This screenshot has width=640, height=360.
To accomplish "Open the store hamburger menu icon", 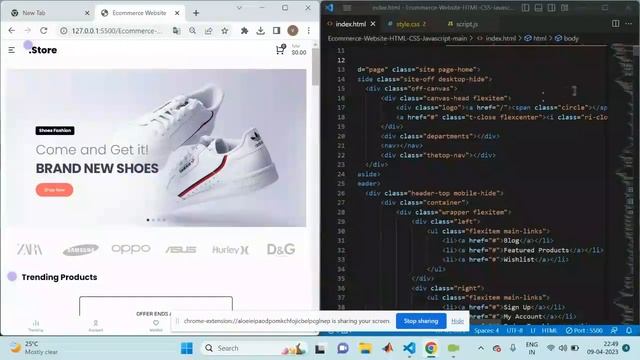I will pyautogui.click(x=11, y=50).
